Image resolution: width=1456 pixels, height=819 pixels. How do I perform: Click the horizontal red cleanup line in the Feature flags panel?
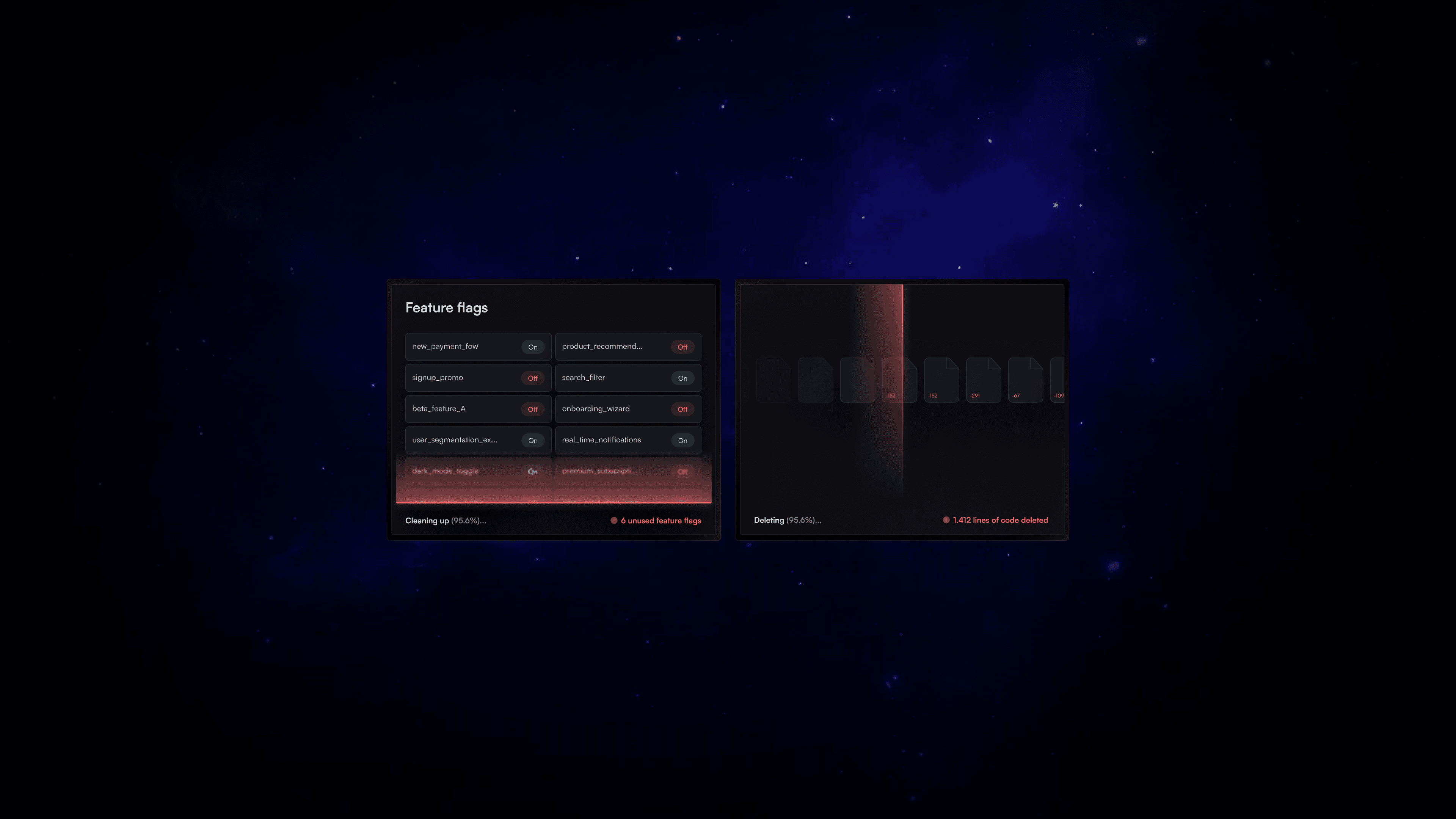coord(554,502)
